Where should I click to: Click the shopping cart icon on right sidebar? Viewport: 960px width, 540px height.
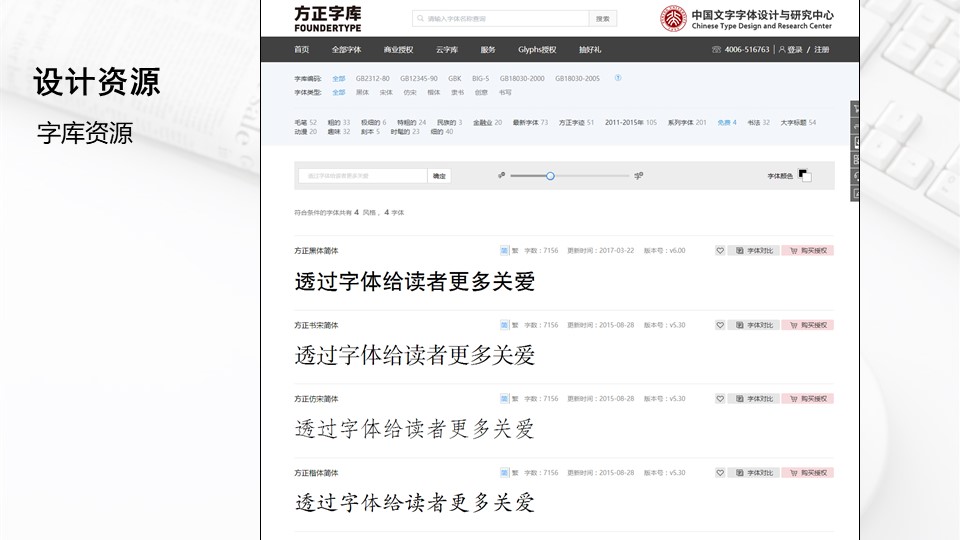tap(855, 109)
